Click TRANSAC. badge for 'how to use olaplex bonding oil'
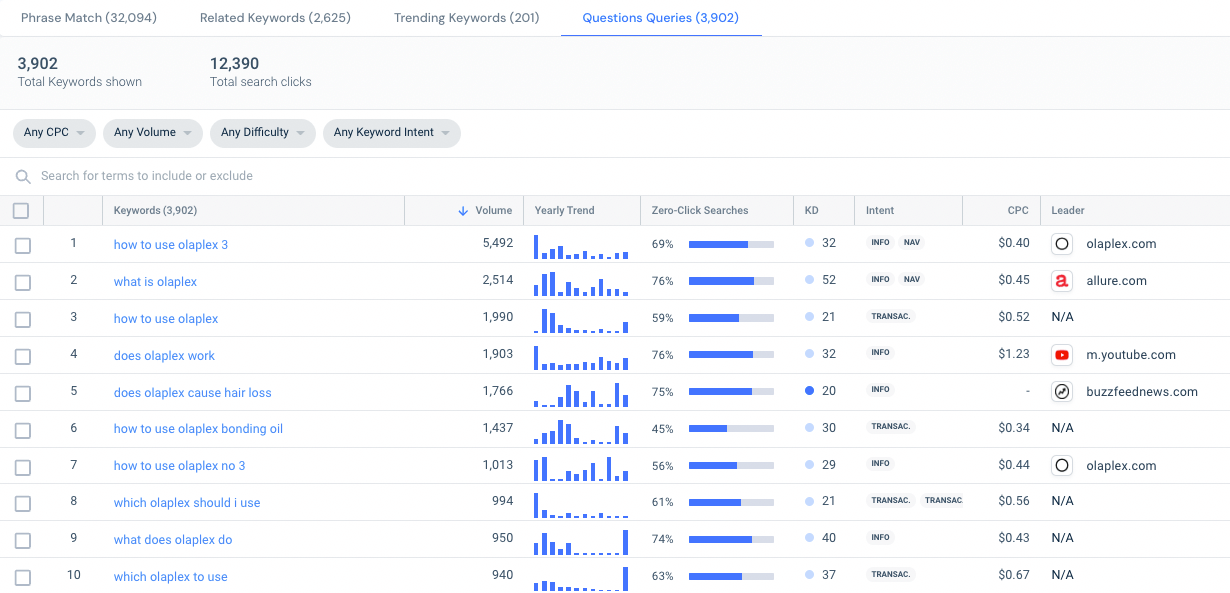 point(891,427)
